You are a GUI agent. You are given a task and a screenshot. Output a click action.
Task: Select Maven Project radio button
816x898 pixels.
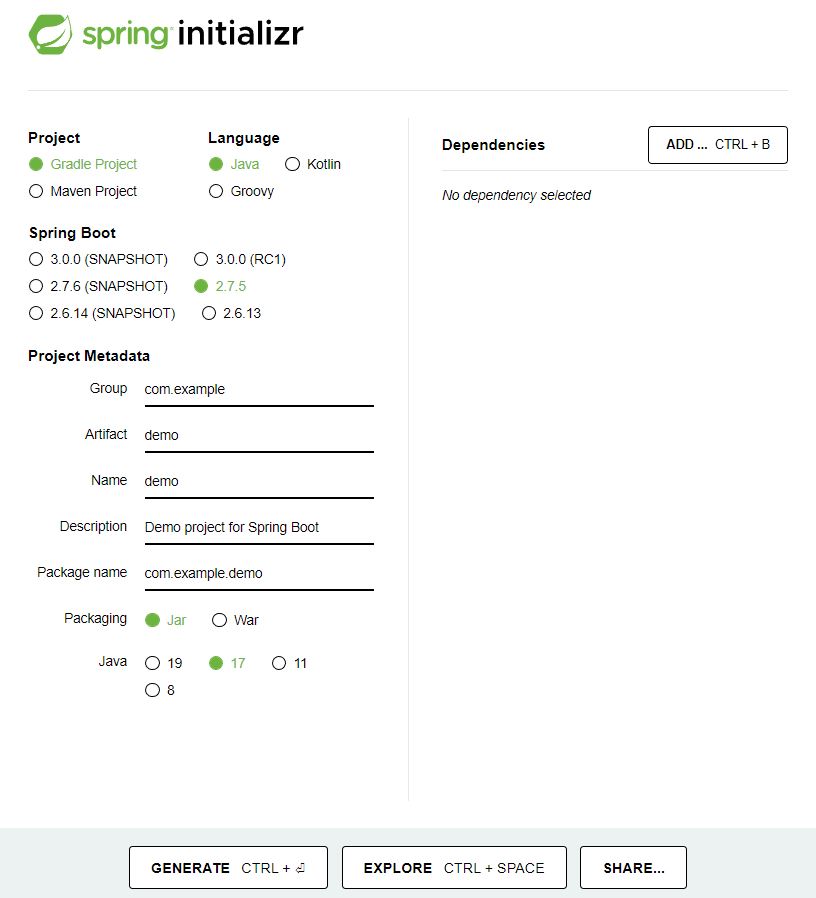(36, 191)
